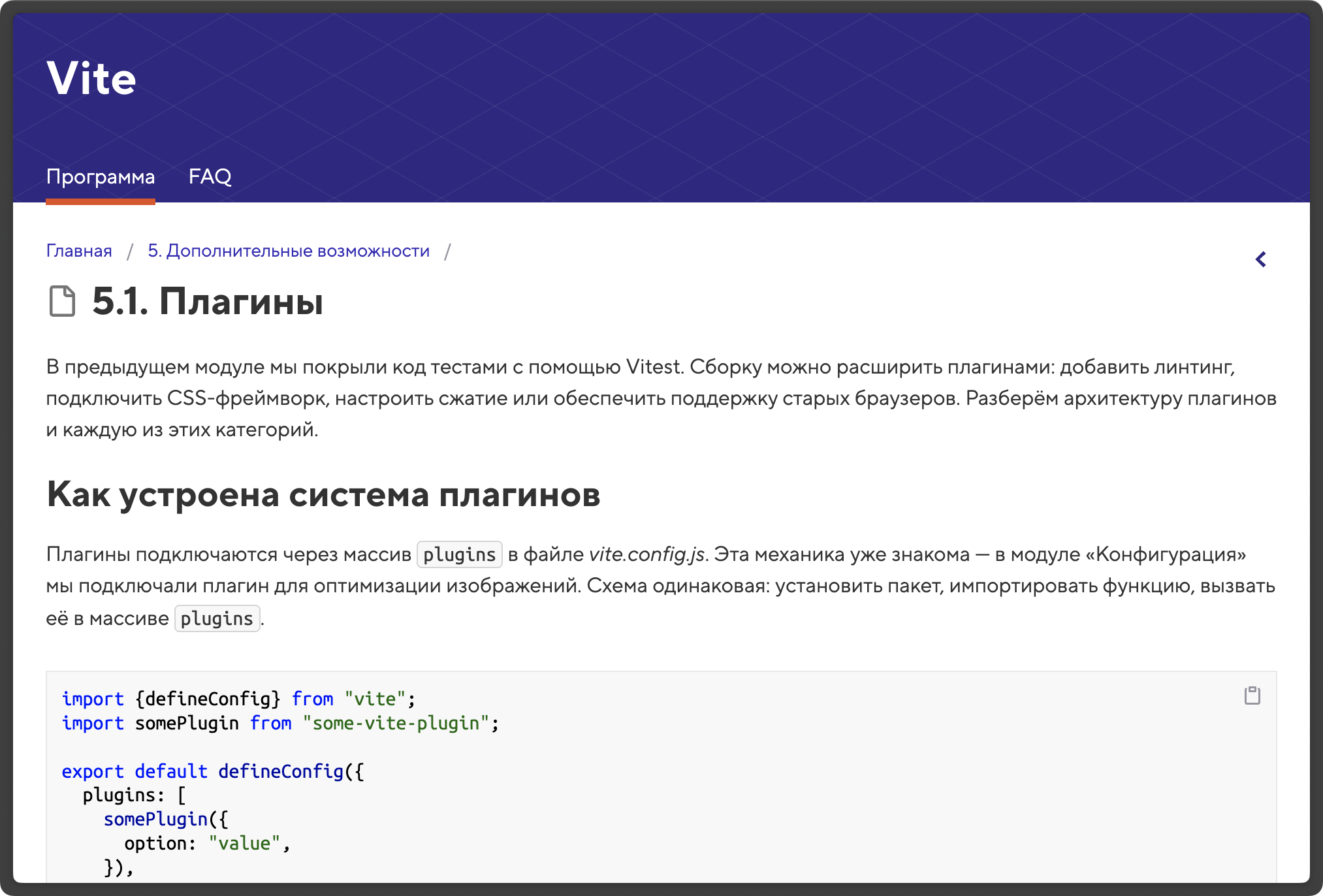Click the "value" option string in code
The width and height of the screenshot is (1323, 896).
(x=244, y=844)
